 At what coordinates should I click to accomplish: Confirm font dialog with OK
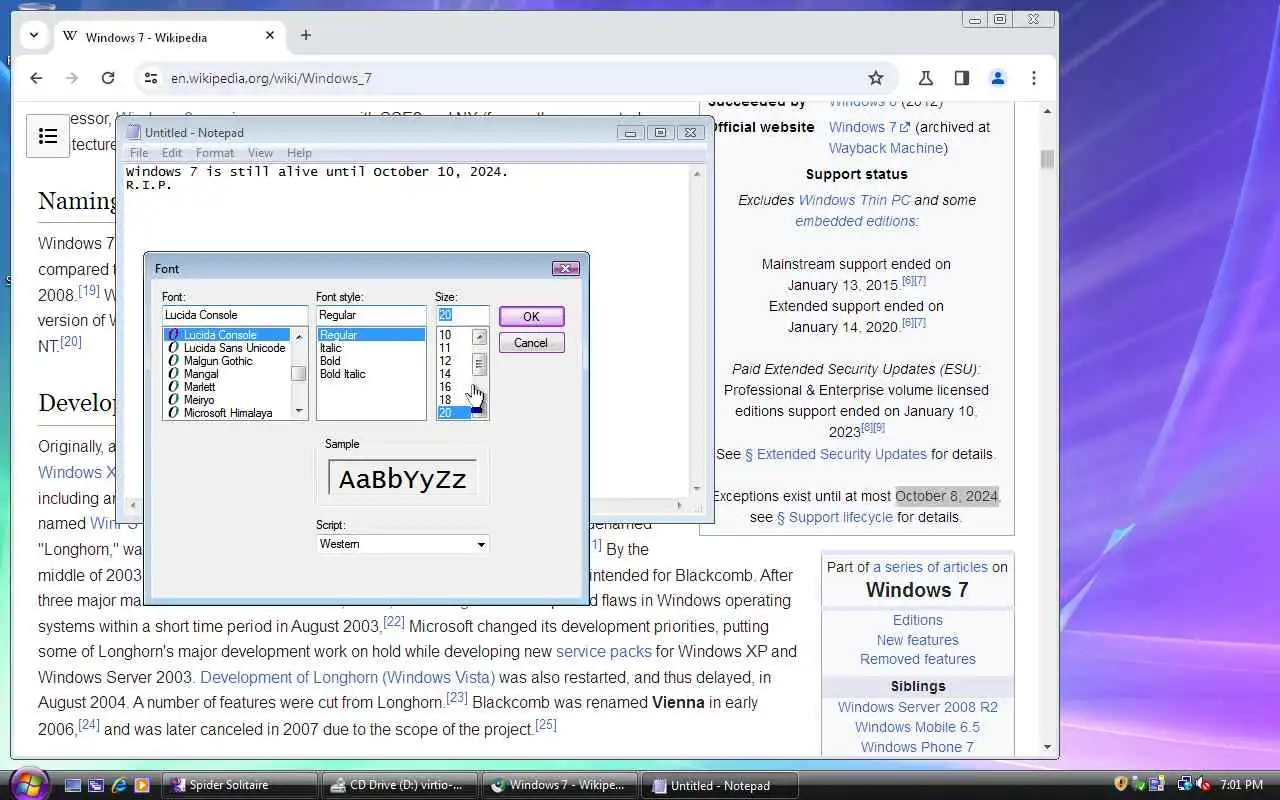[531, 316]
